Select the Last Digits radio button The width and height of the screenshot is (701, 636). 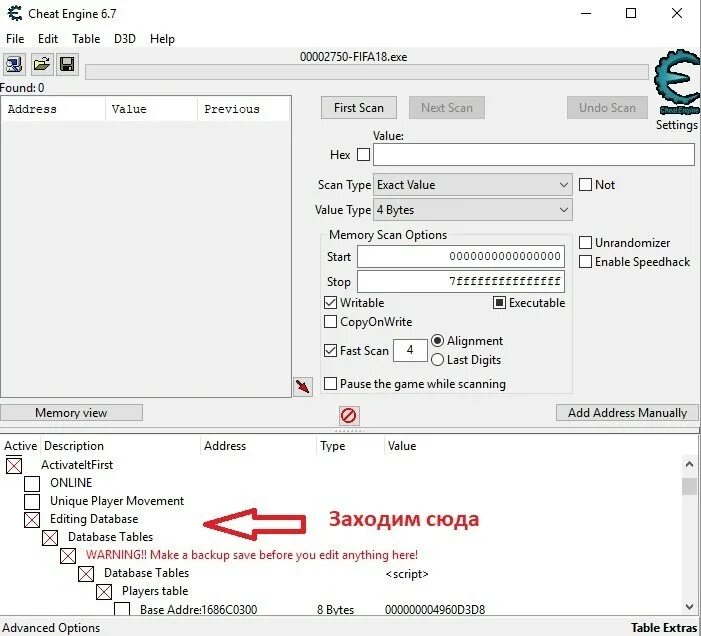tap(437, 360)
